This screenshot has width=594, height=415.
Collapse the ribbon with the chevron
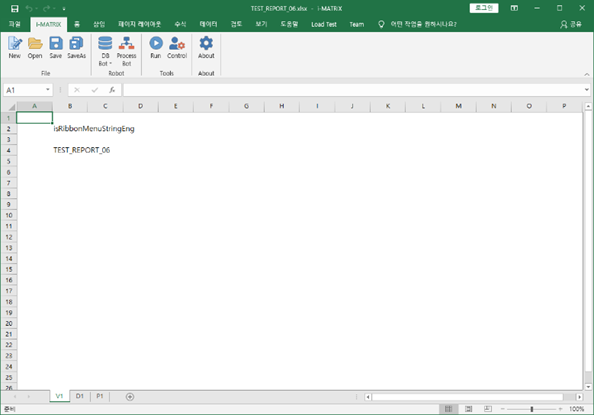click(x=586, y=74)
